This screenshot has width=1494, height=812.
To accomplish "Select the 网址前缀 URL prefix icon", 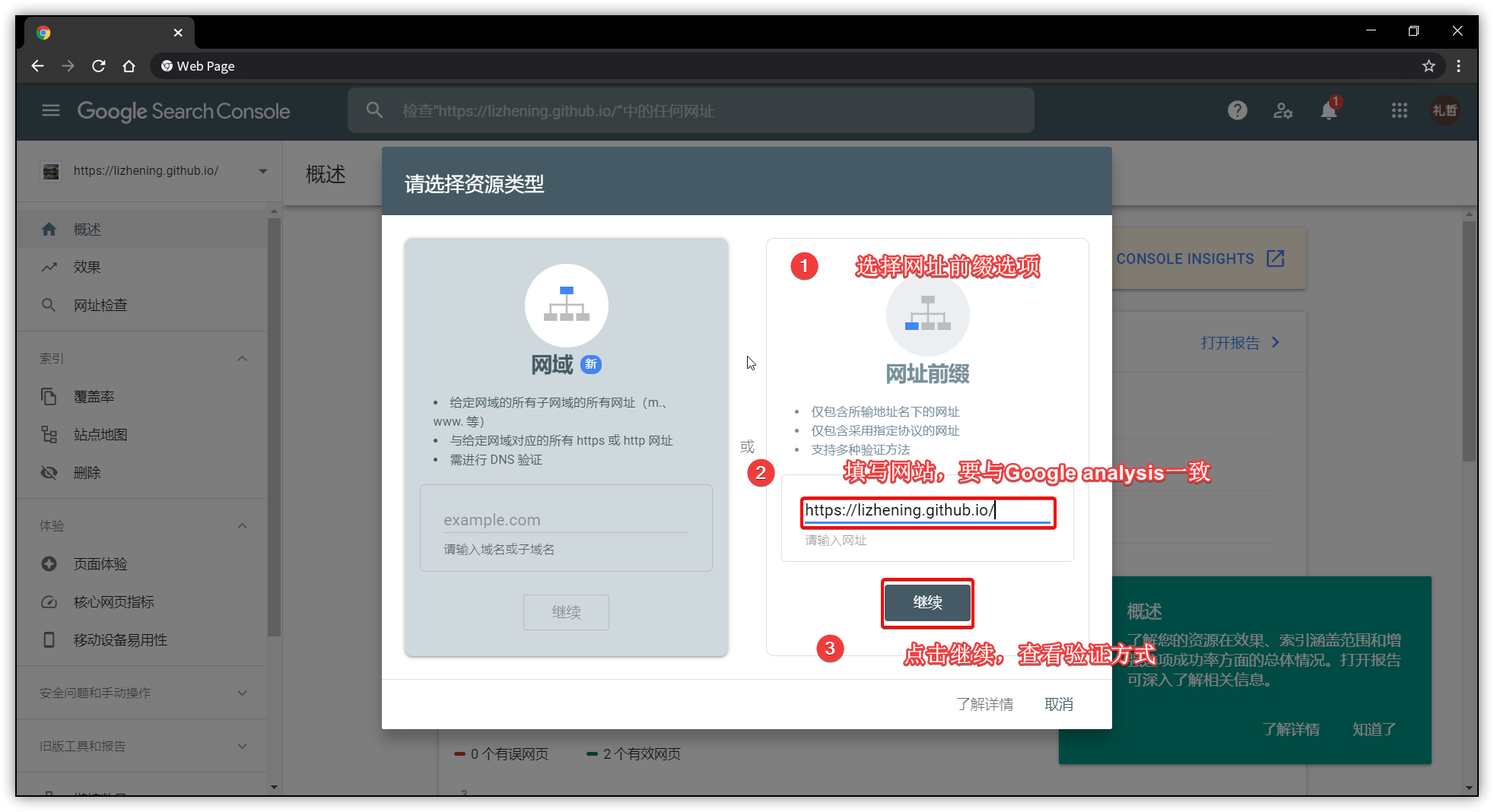I will pos(927,315).
